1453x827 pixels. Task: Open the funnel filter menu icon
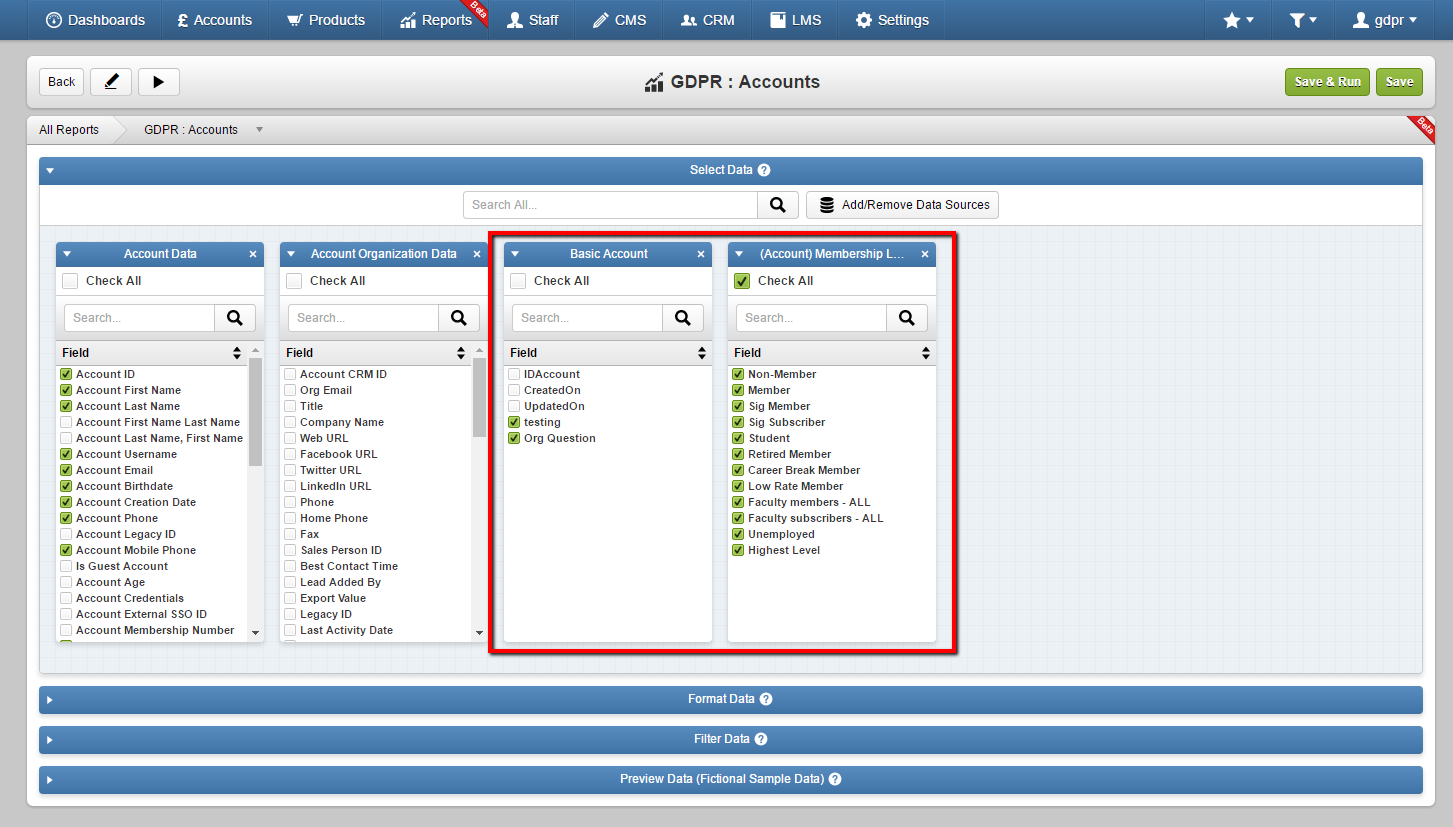[x=1302, y=20]
